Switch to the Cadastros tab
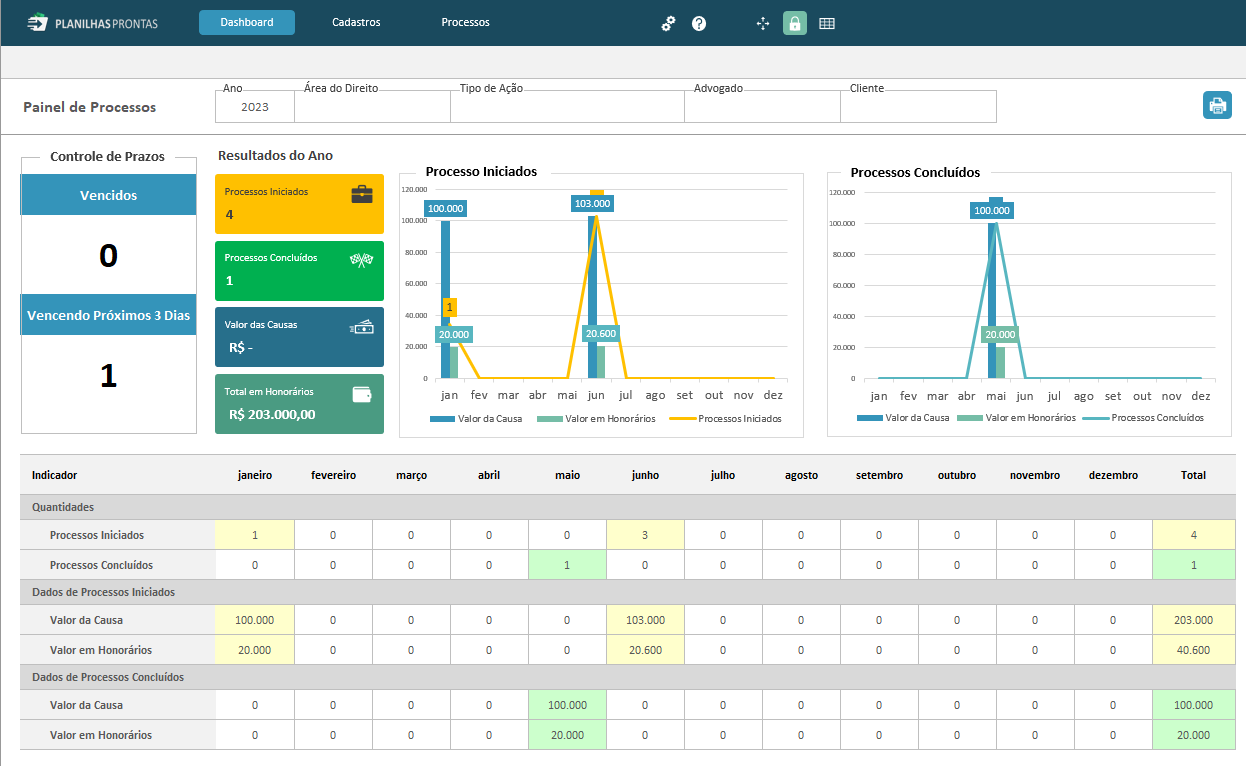This screenshot has width=1246, height=766. (356, 22)
